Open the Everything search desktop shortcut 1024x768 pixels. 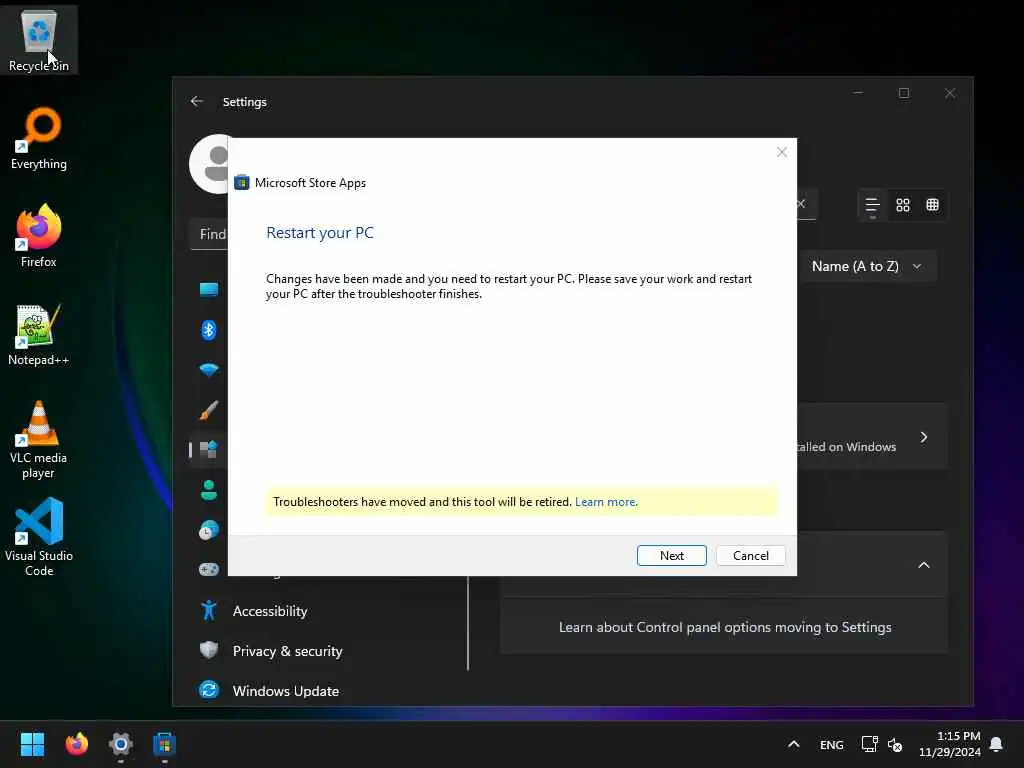click(x=39, y=139)
